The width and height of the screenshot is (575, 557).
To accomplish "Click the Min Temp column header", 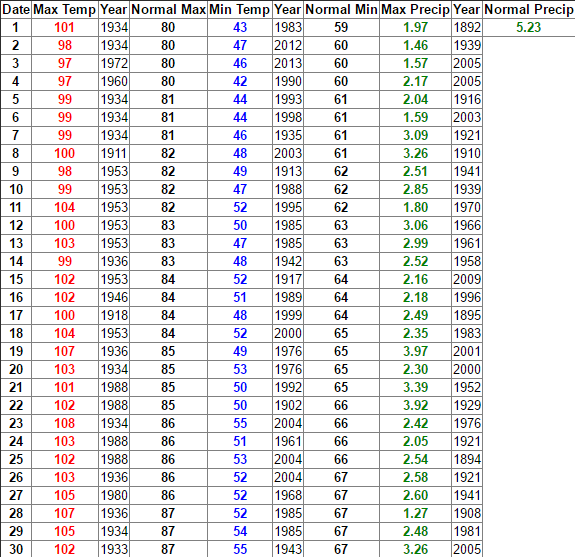I will click(x=240, y=10).
